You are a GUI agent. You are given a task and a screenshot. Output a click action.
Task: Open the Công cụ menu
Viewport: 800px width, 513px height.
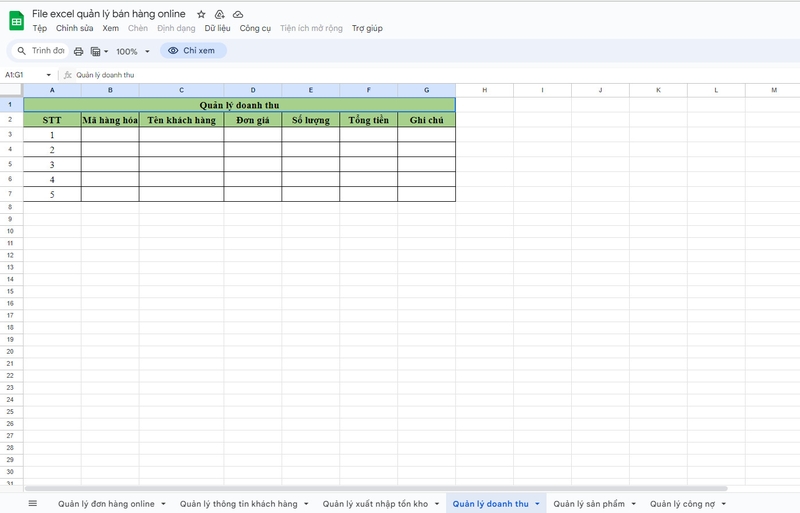pos(255,28)
